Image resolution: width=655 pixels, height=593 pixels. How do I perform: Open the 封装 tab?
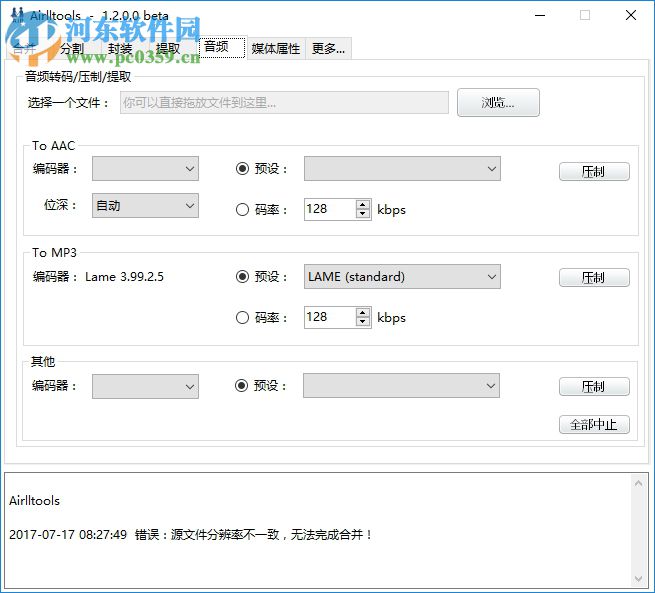(120, 49)
